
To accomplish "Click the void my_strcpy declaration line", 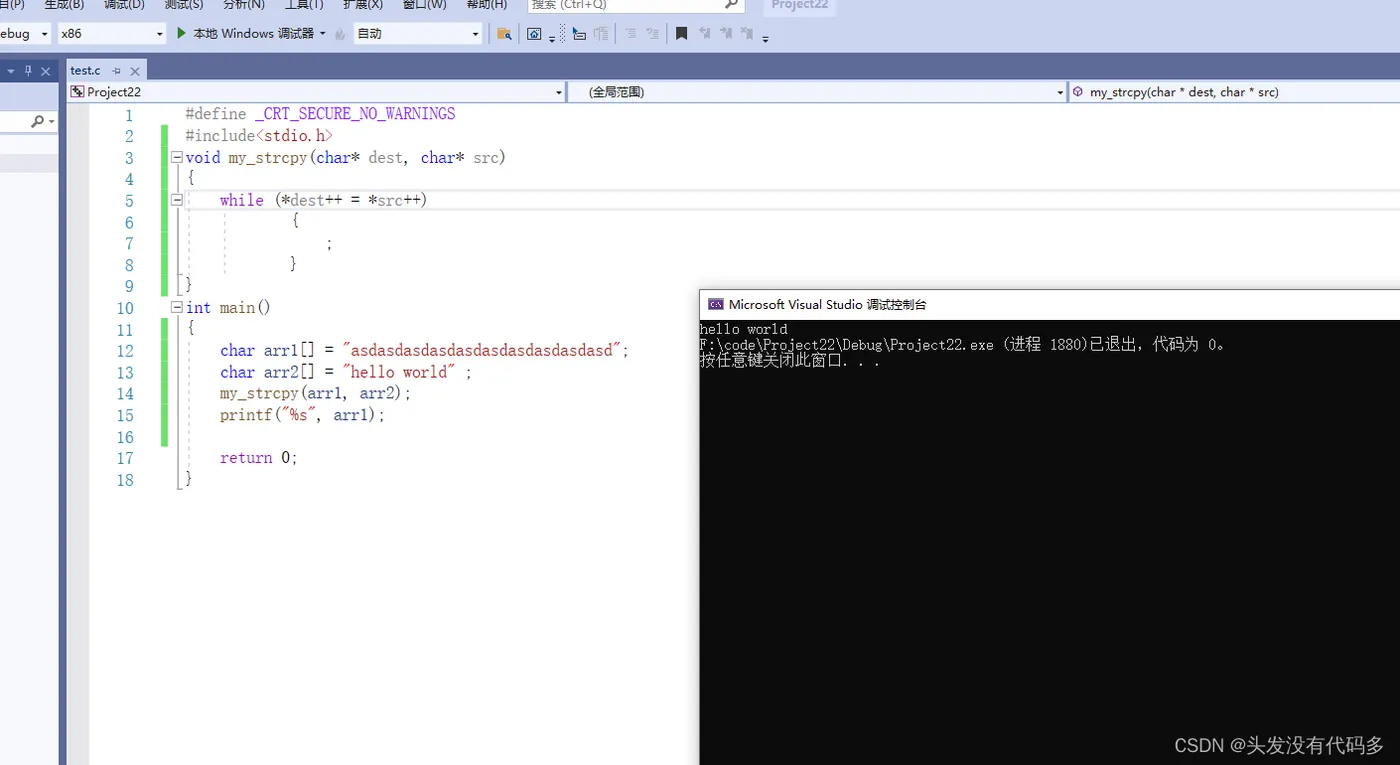I will (x=346, y=157).
